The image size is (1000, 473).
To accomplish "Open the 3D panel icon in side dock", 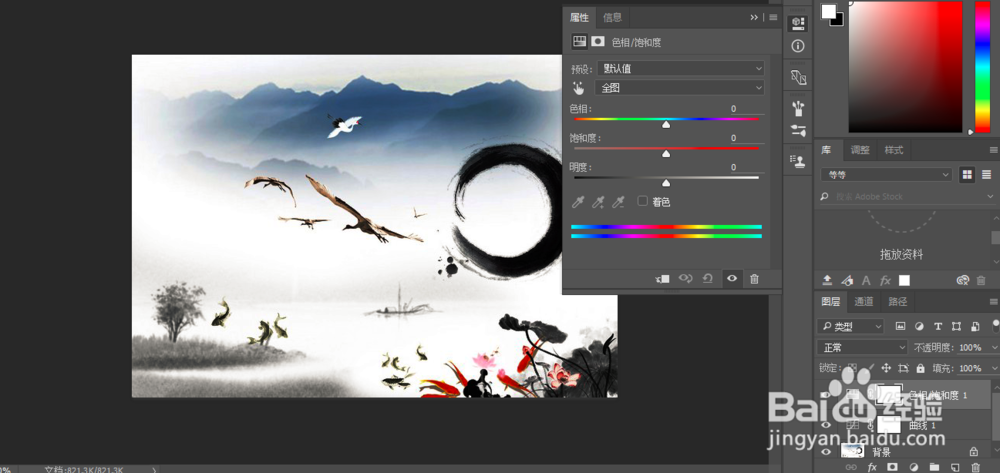I will [798, 24].
